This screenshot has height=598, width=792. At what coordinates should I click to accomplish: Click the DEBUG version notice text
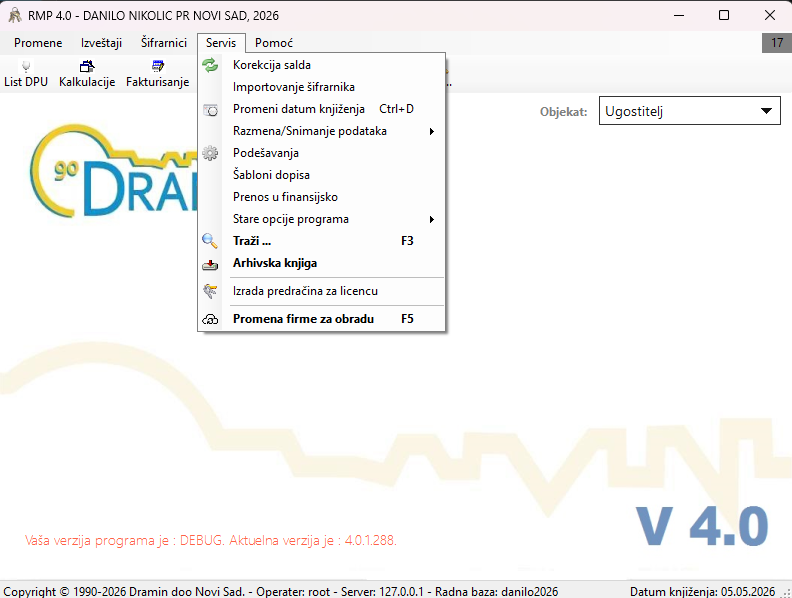point(211,540)
